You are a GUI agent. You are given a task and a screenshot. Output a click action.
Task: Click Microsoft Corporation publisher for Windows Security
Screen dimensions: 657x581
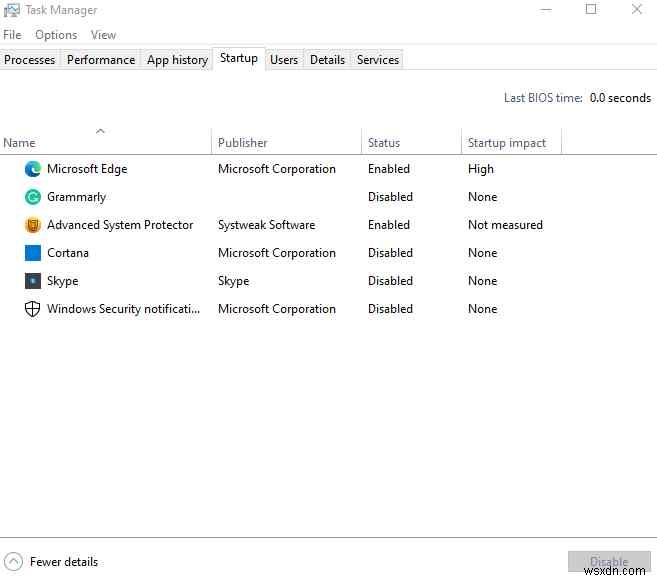point(277,310)
